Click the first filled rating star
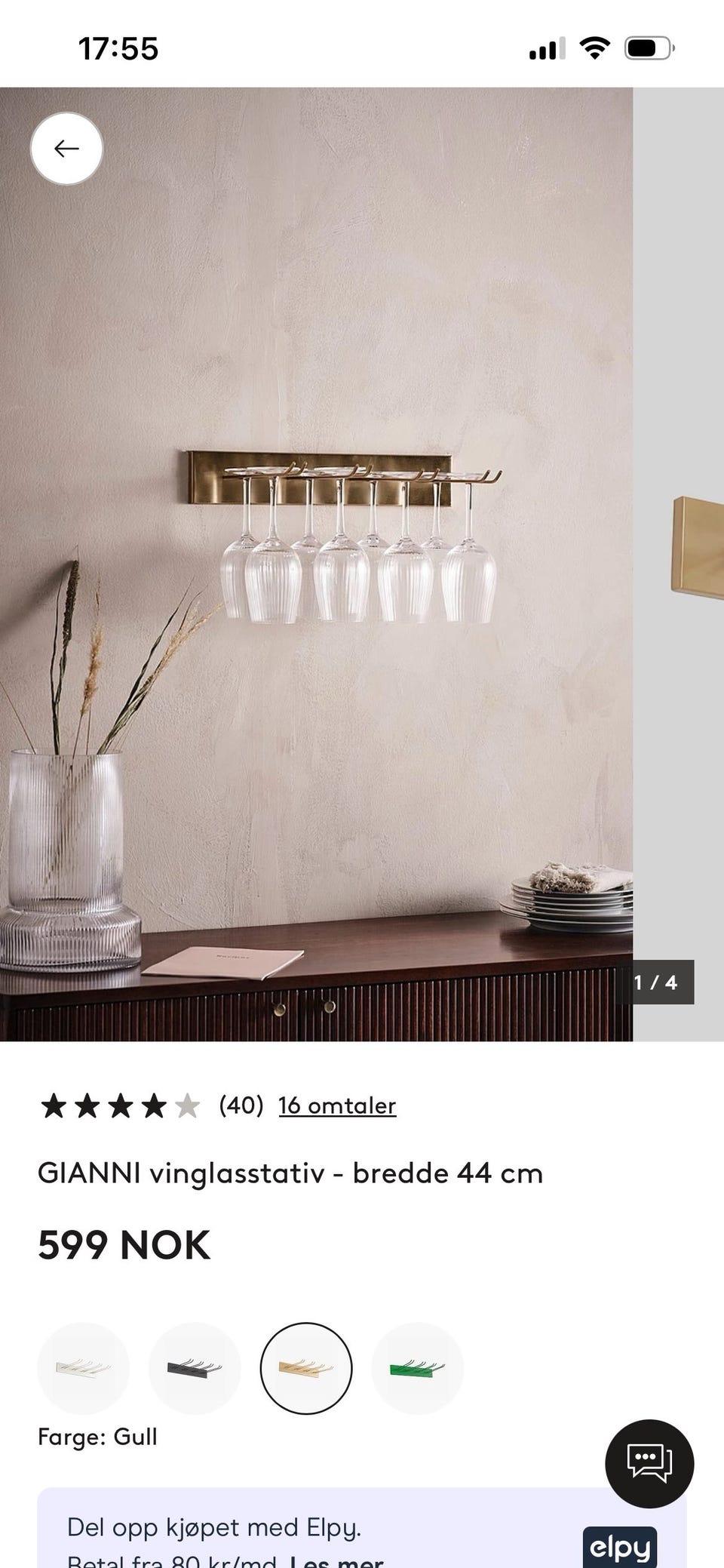This screenshot has width=724, height=1568. click(54, 1106)
